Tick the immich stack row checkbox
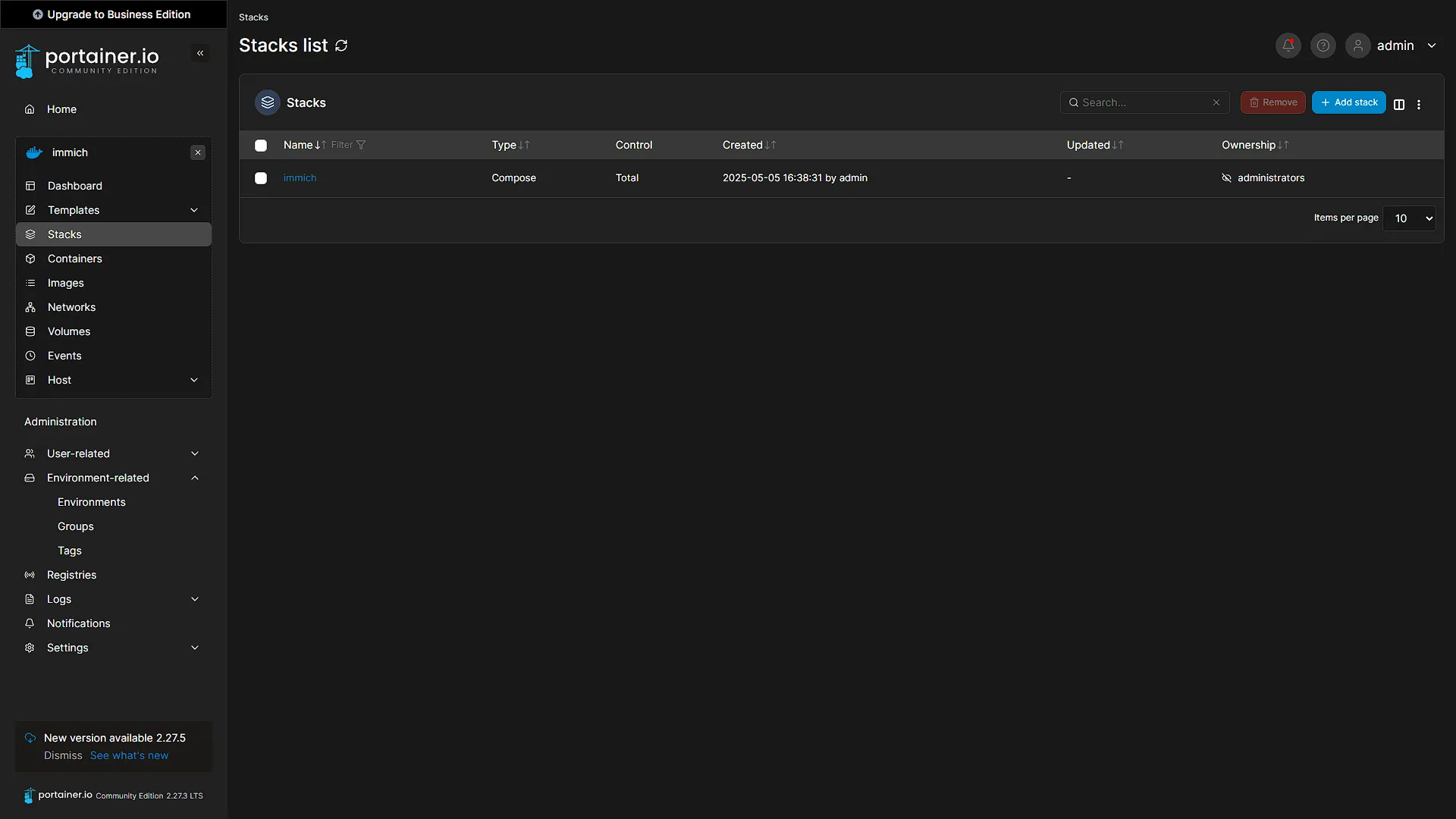This screenshot has width=1456, height=819. (261, 178)
